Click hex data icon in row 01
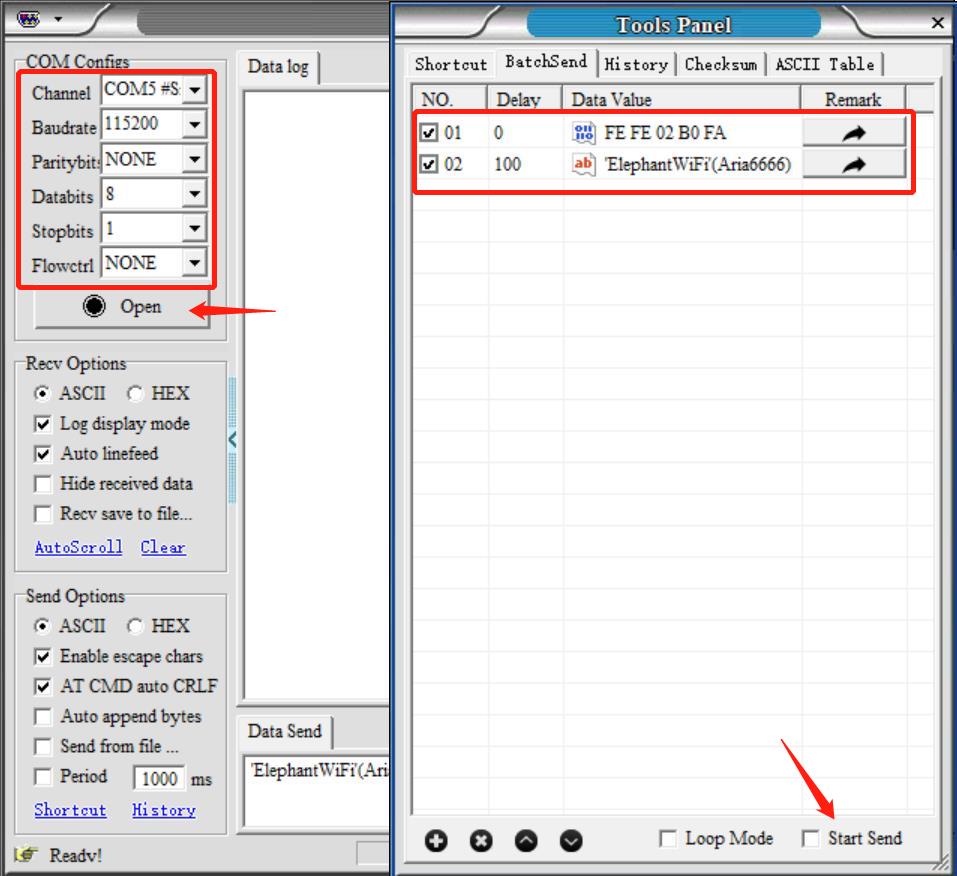 tap(583, 132)
